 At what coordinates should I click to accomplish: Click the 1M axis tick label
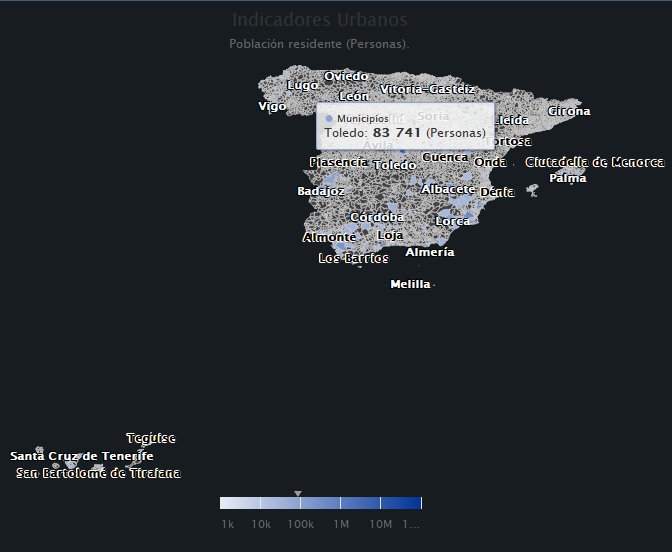[x=341, y=524]
